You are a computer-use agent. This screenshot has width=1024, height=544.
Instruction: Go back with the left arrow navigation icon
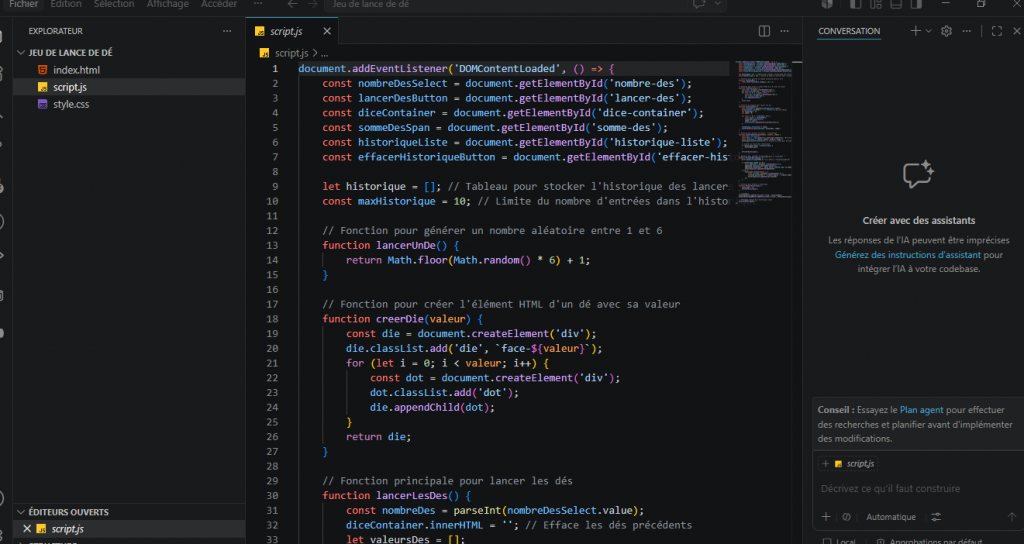click(293, 4)
